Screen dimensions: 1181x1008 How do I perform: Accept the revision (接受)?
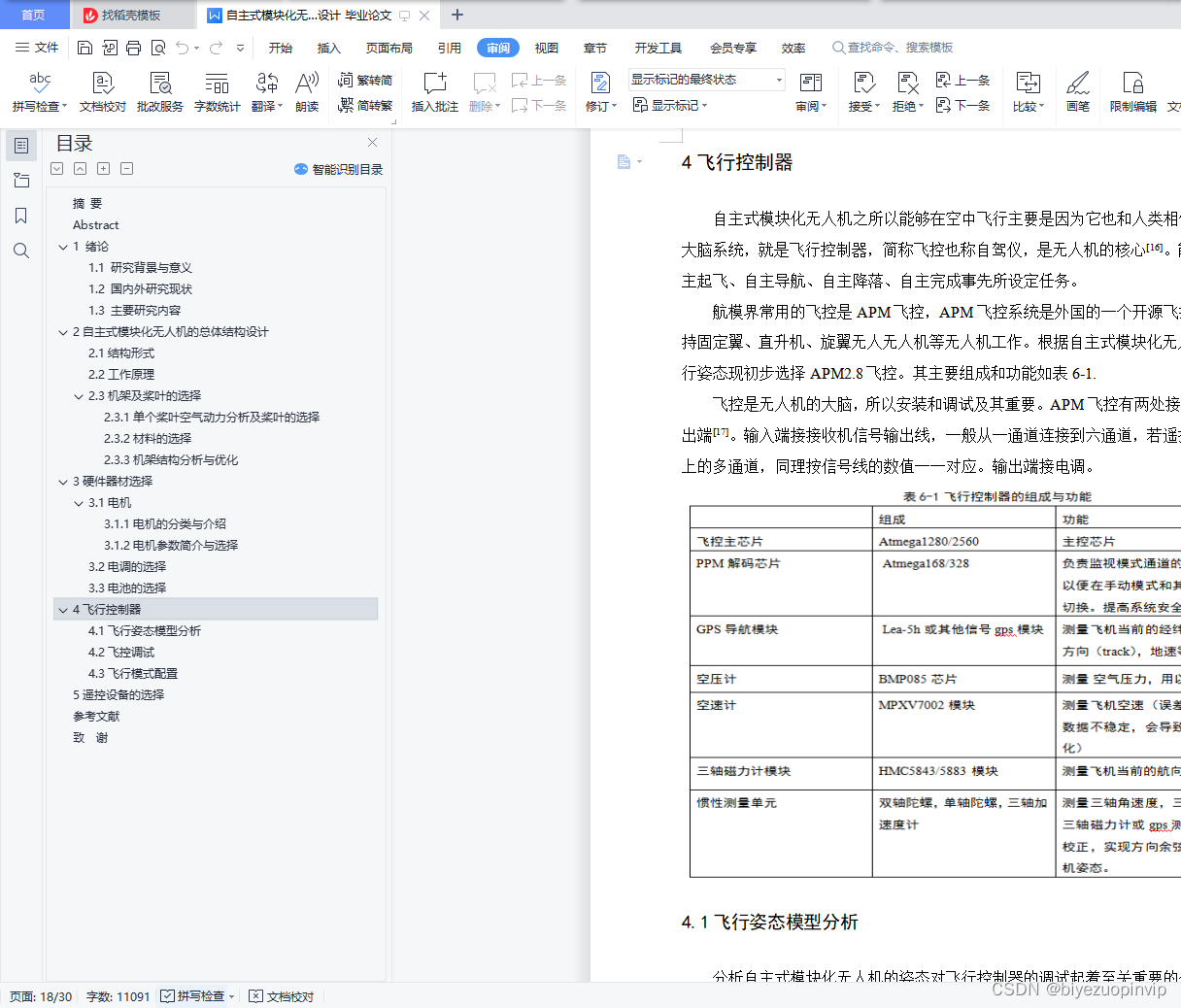tap(863, 92)
